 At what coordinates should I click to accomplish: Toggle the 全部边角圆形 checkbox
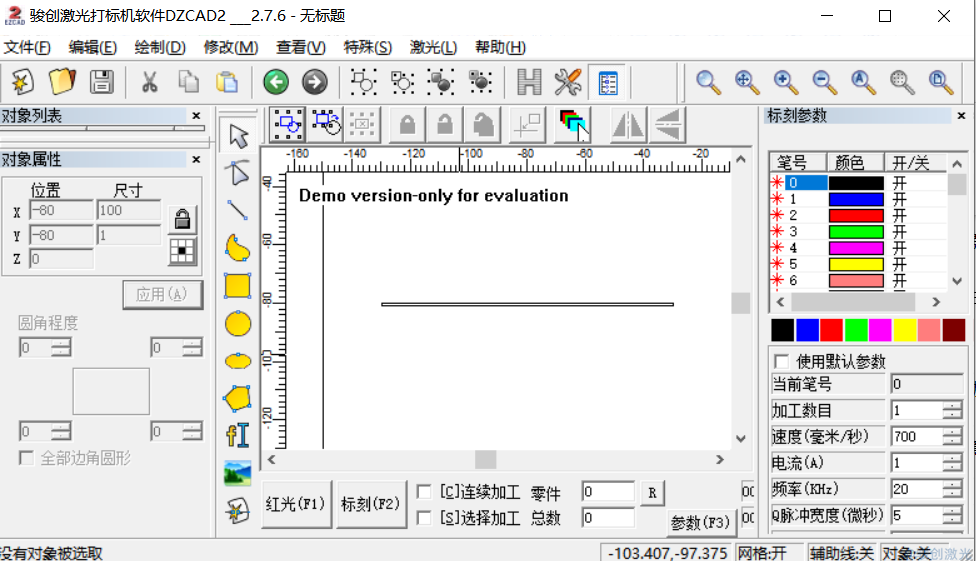click(x=26, y=458)
